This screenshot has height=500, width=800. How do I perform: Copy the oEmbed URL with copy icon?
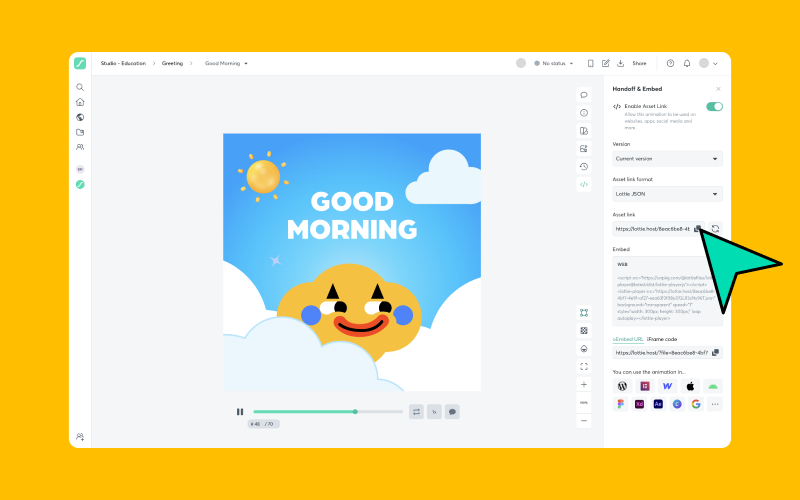[x=715, y=353]
